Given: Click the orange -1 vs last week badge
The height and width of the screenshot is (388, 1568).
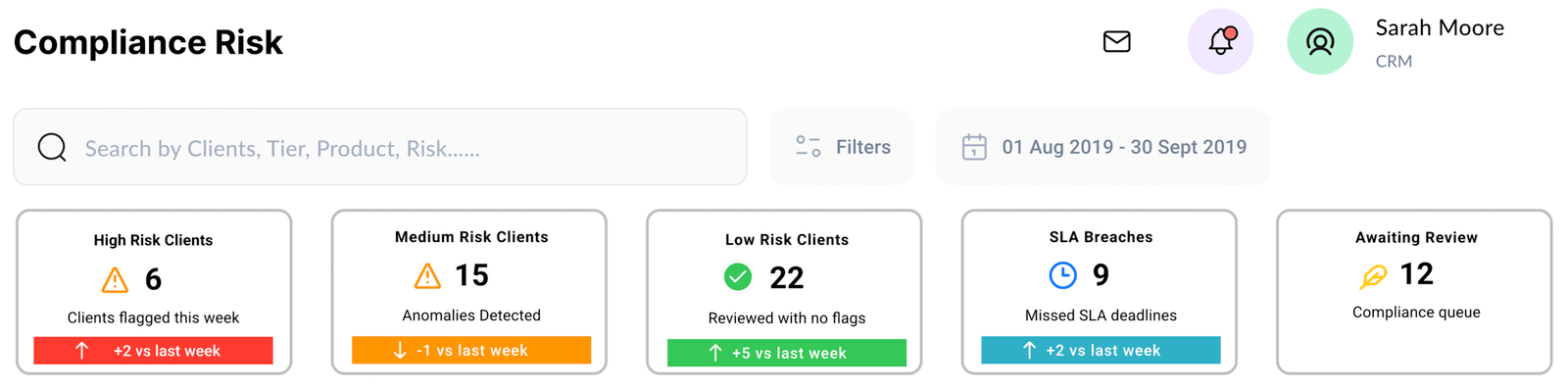Looking at the screenshot, I should (x=471, y=350).
